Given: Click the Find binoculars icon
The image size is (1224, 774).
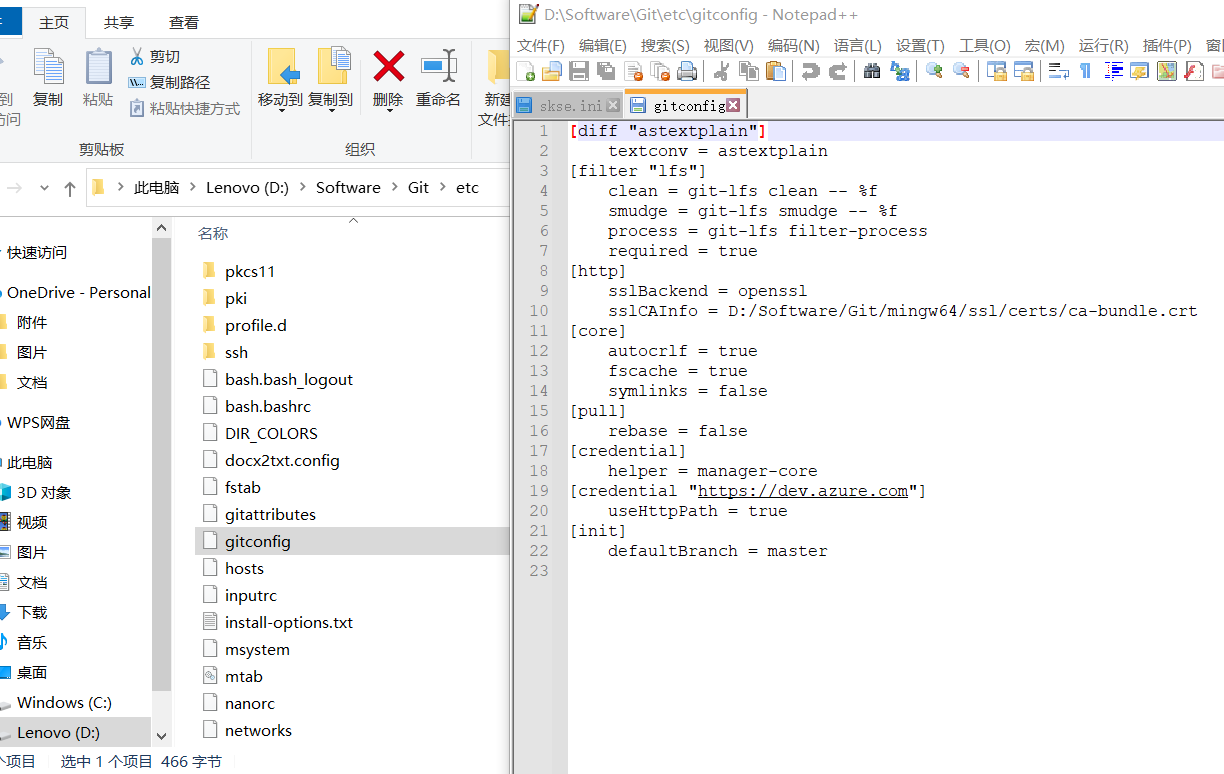Looking at the screenshot, I should pos(872,71).
